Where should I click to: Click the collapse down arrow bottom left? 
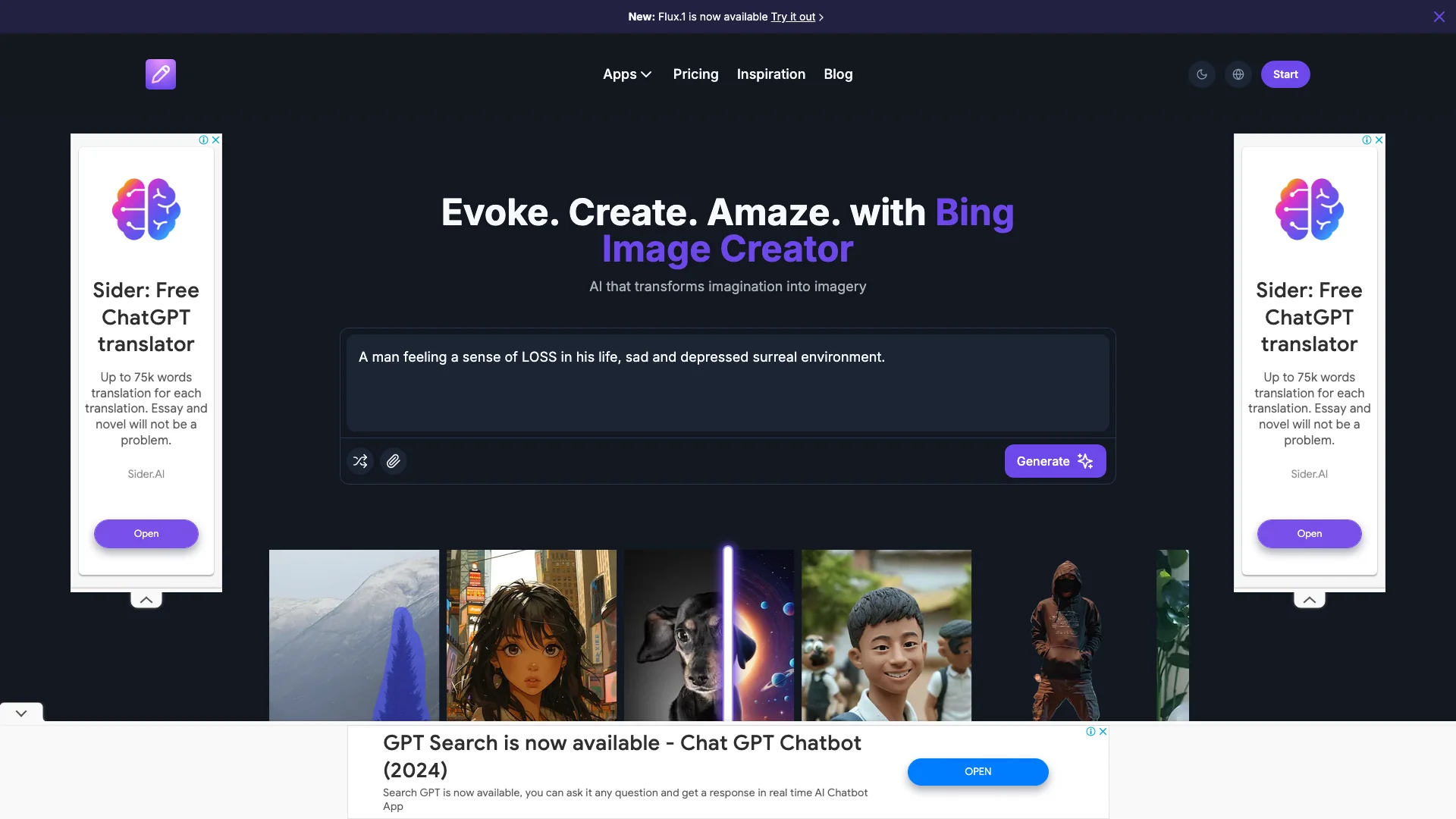coord(21,713)
